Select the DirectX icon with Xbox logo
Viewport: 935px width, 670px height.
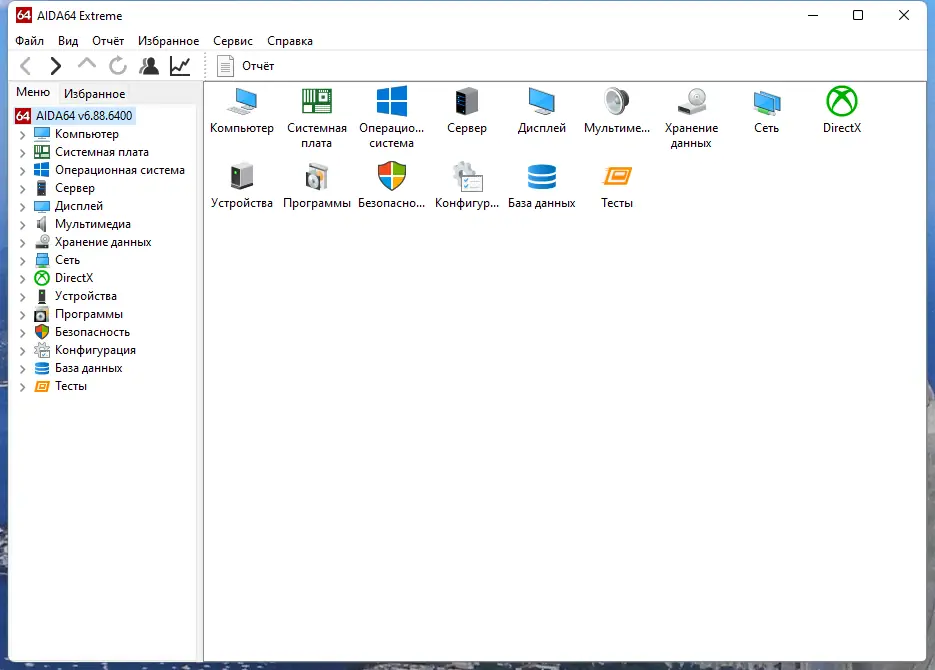pyautogui.click(x=841, y=103)
